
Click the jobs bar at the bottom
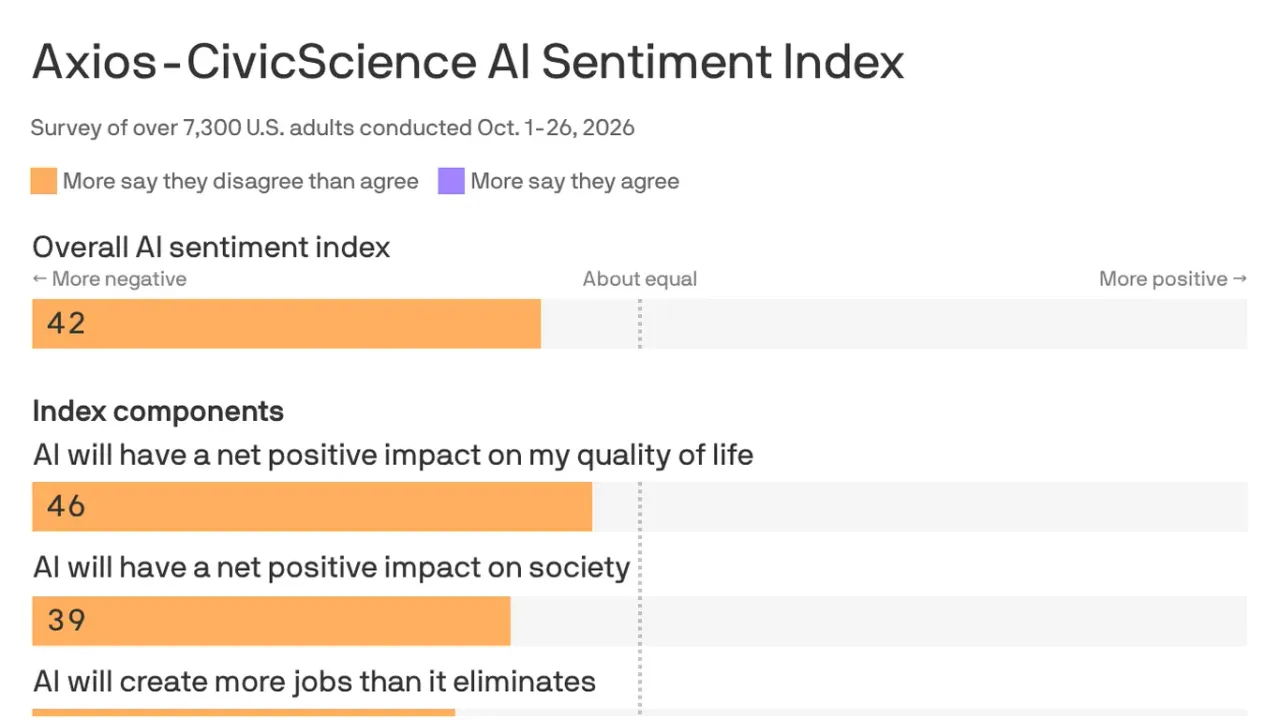pyautogui.click(x=243, y=713)
